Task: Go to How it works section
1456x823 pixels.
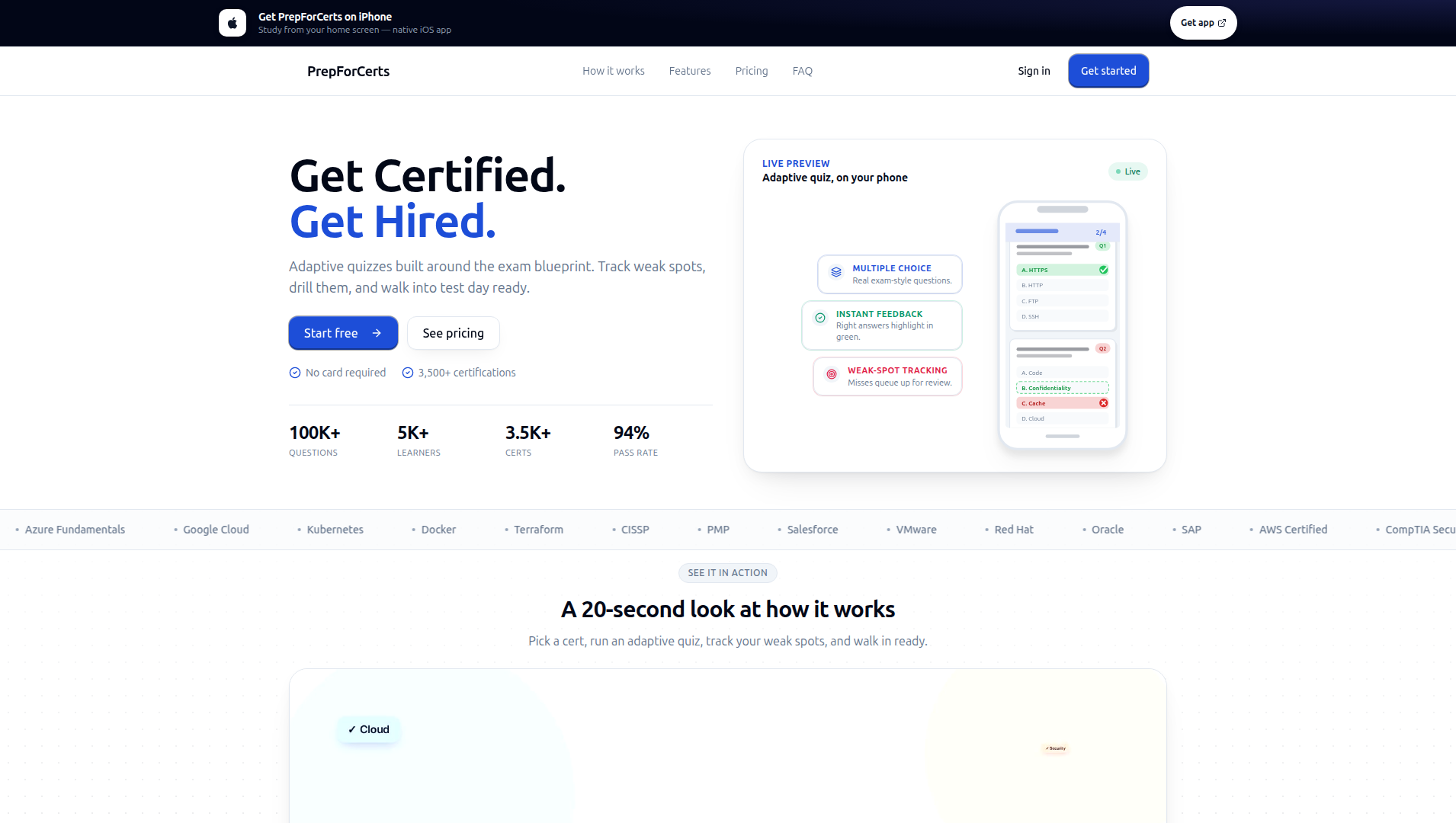Action: (x=614, y=71)
